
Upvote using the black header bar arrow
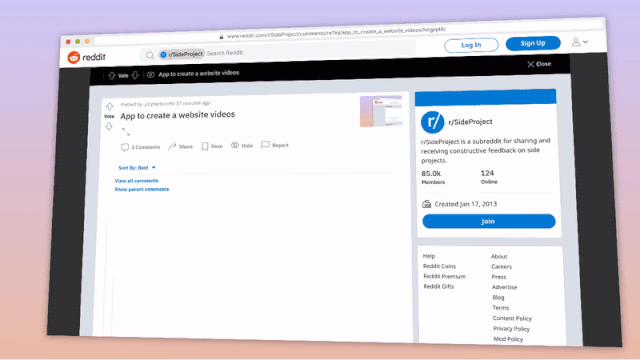tap(111, 76)
